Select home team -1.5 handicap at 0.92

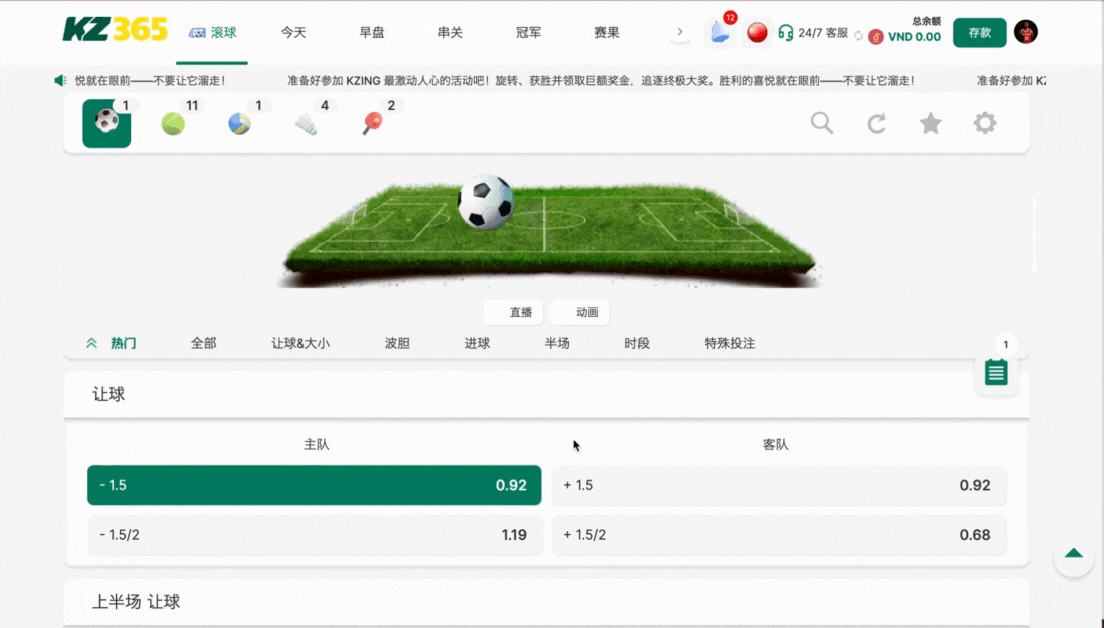[x=314, y=485]
